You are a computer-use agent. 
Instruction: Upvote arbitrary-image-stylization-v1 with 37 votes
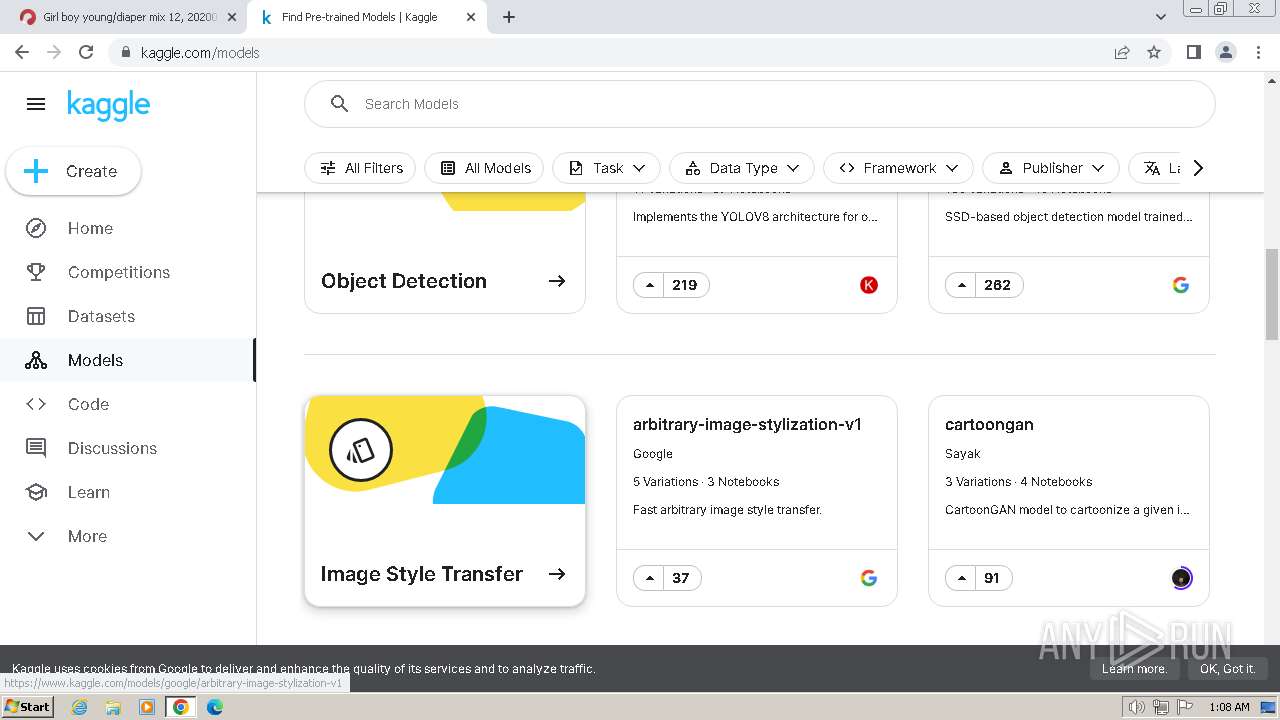tap(650, 578)
